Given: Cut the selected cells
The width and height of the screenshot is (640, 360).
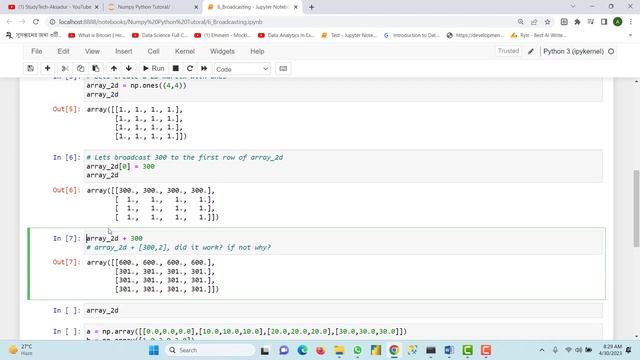Looking at the screenshot, I should tap(65, 69).
